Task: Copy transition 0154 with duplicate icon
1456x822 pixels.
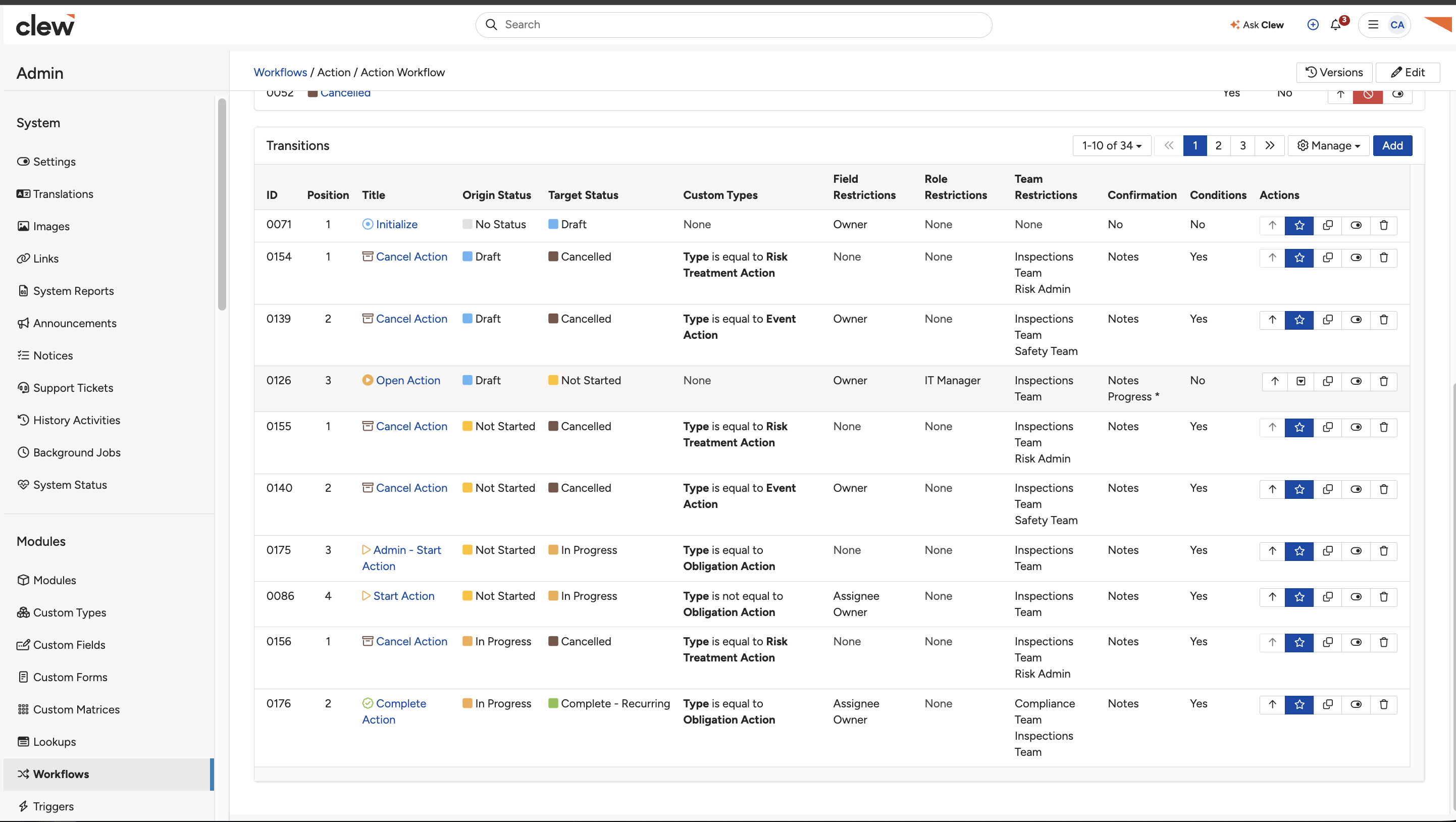Action: click(1328, 257)
